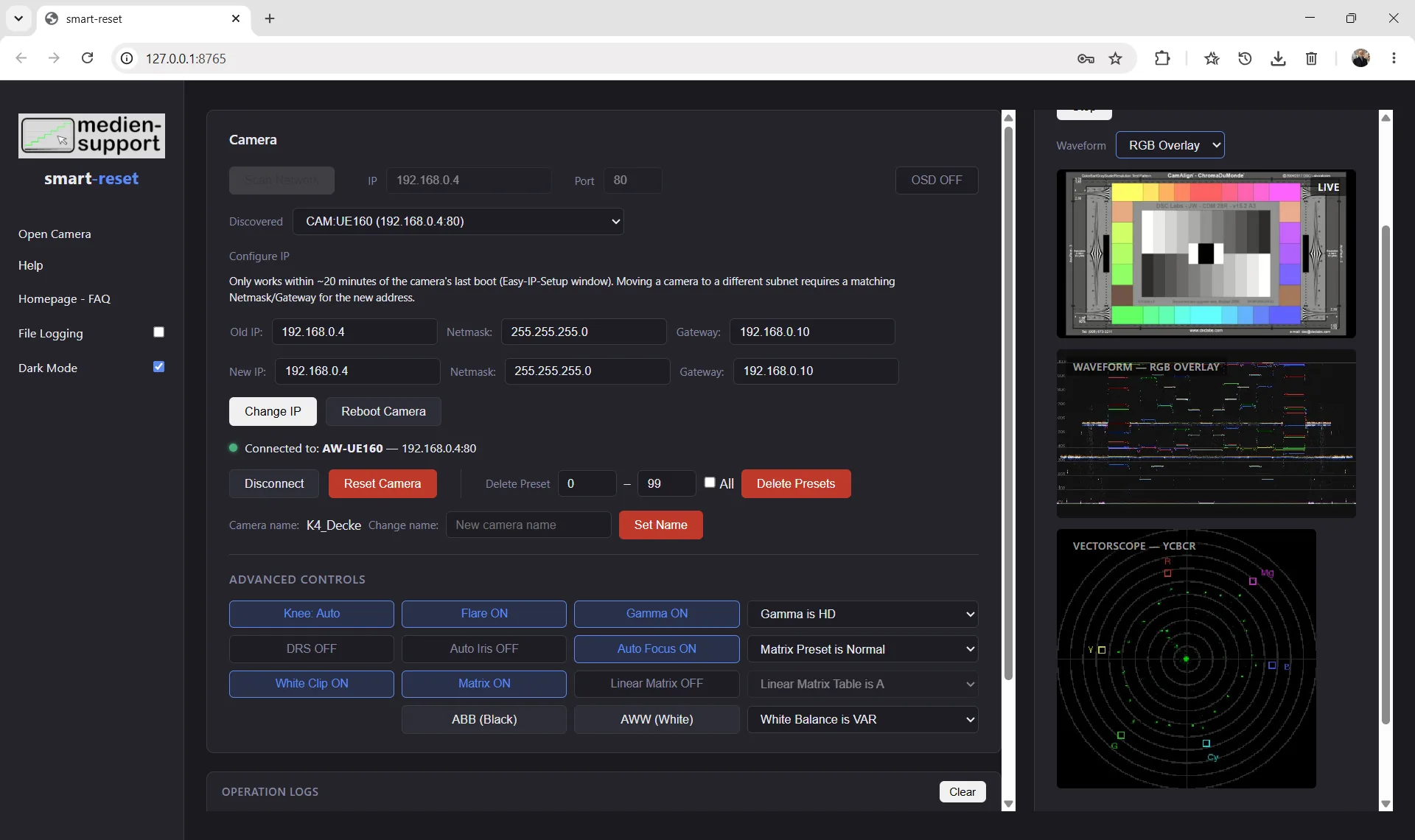The image size is (1415, 840).
Task: Click the profile avatar icon
Action: (1360, 58)
